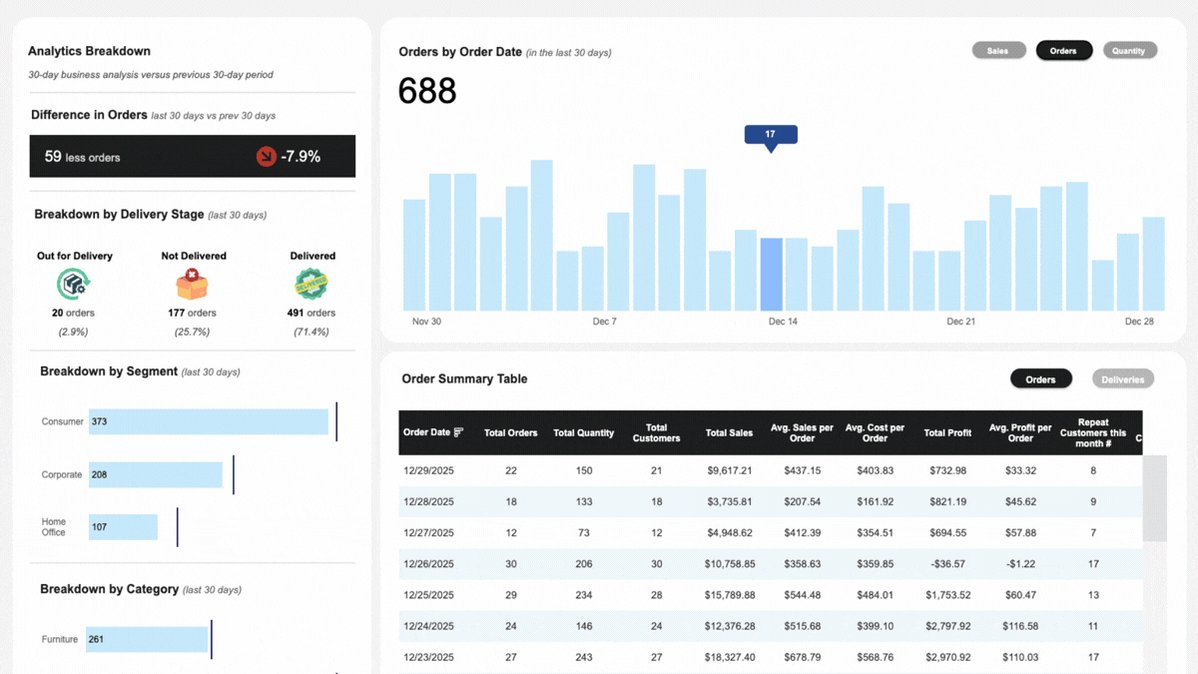
Task: Click the 17 chart tooltip label
Action: pos(770,134)
